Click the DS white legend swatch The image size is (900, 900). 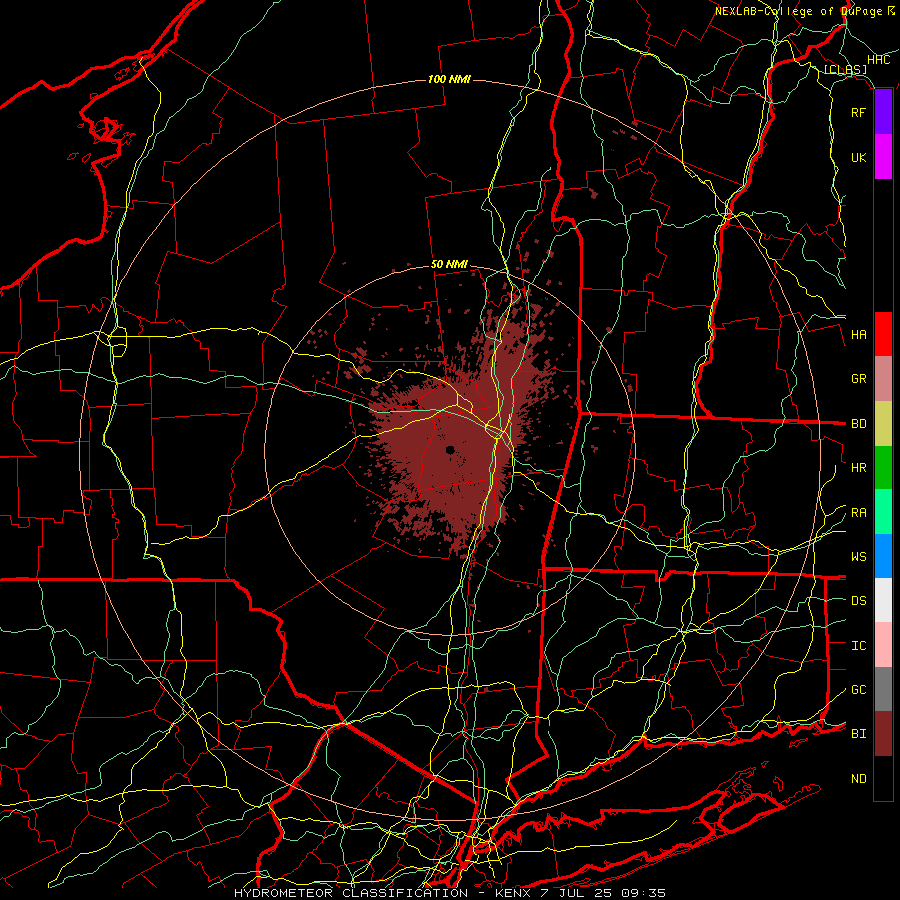pos(883,600)
